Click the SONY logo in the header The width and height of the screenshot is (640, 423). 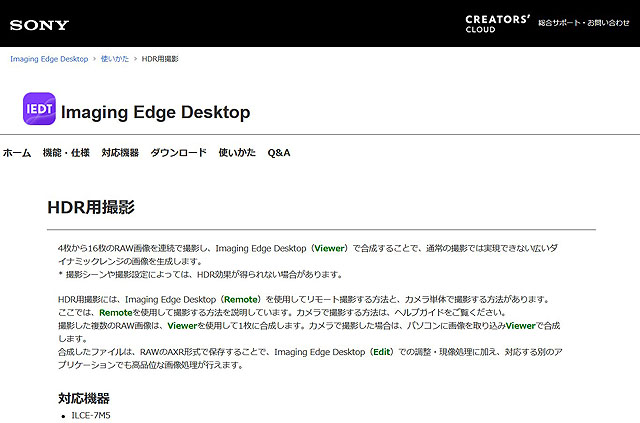pyautogui.click(x=39, y=21)
